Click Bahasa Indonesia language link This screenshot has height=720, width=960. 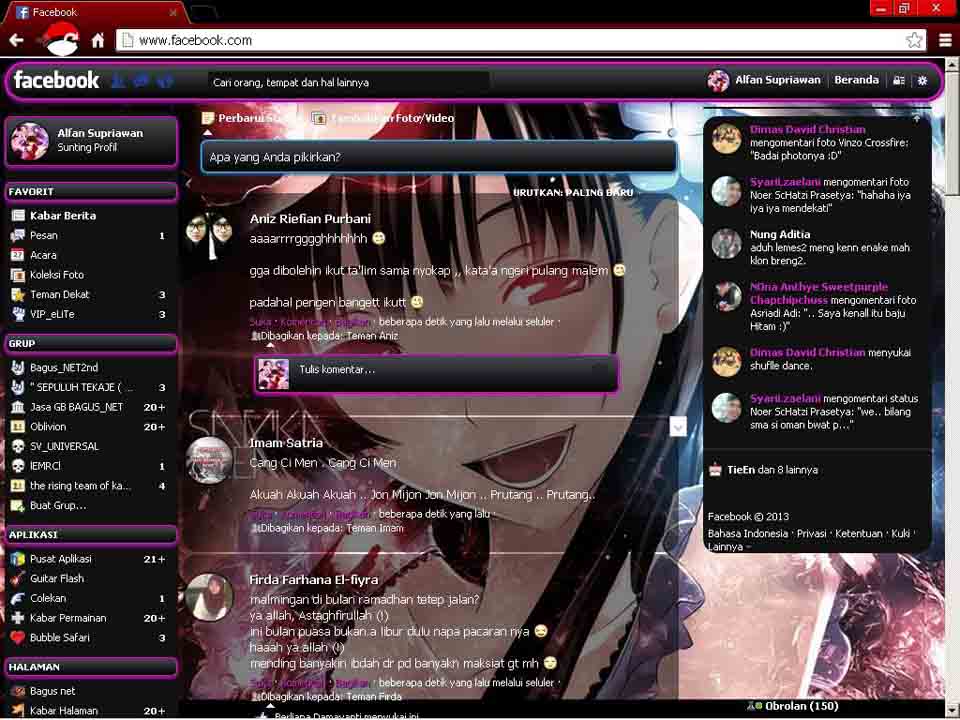748,534
